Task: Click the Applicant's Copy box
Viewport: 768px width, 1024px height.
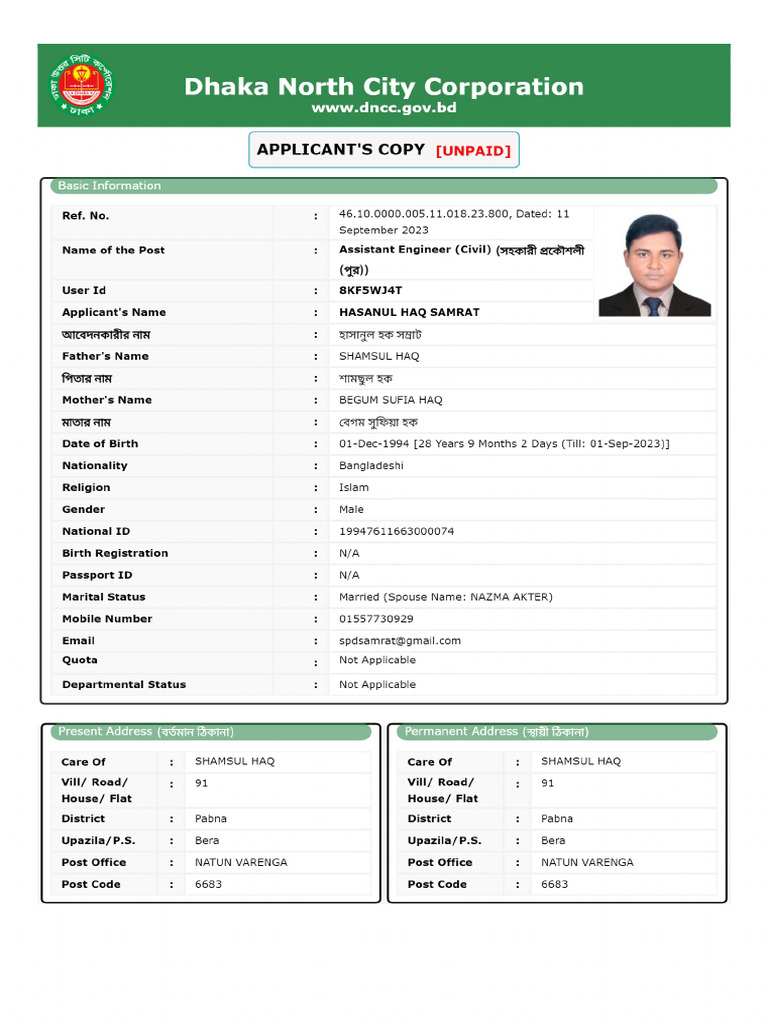Action: coord(384,150)
